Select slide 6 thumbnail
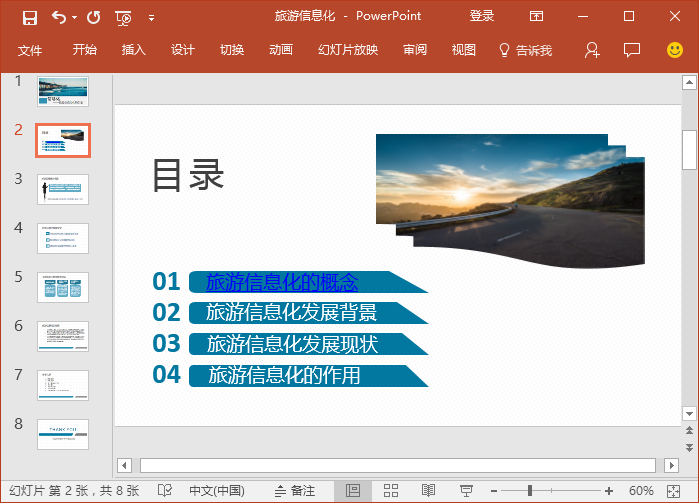This screenshot has width=699, height=503. pos(63,337)
